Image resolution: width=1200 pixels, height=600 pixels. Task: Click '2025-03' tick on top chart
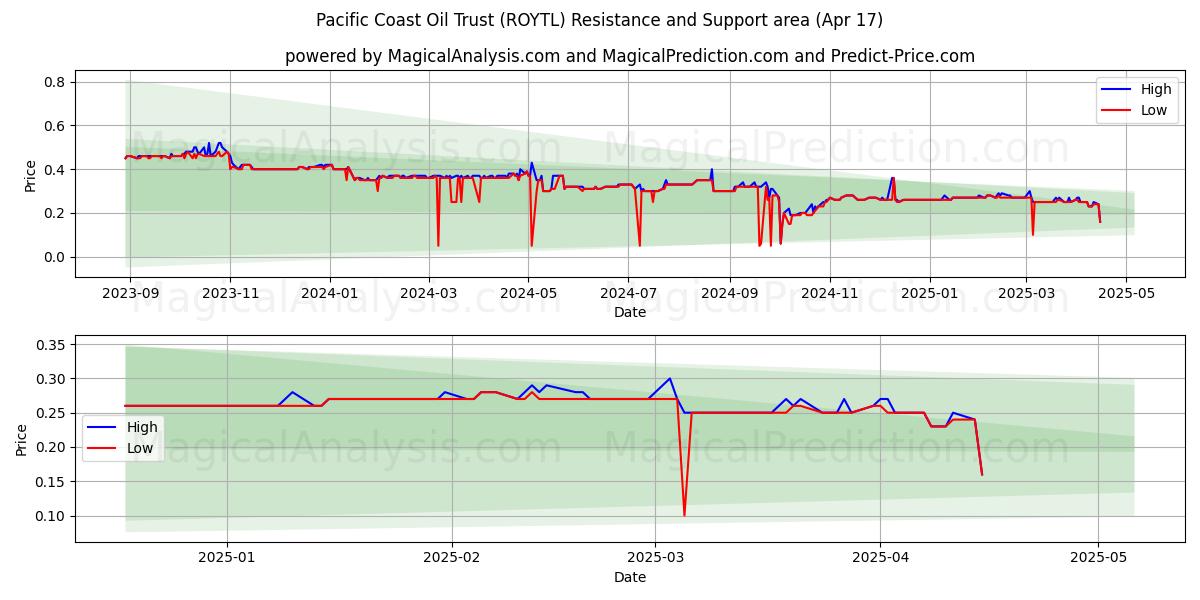click(x=1026, y=293)
